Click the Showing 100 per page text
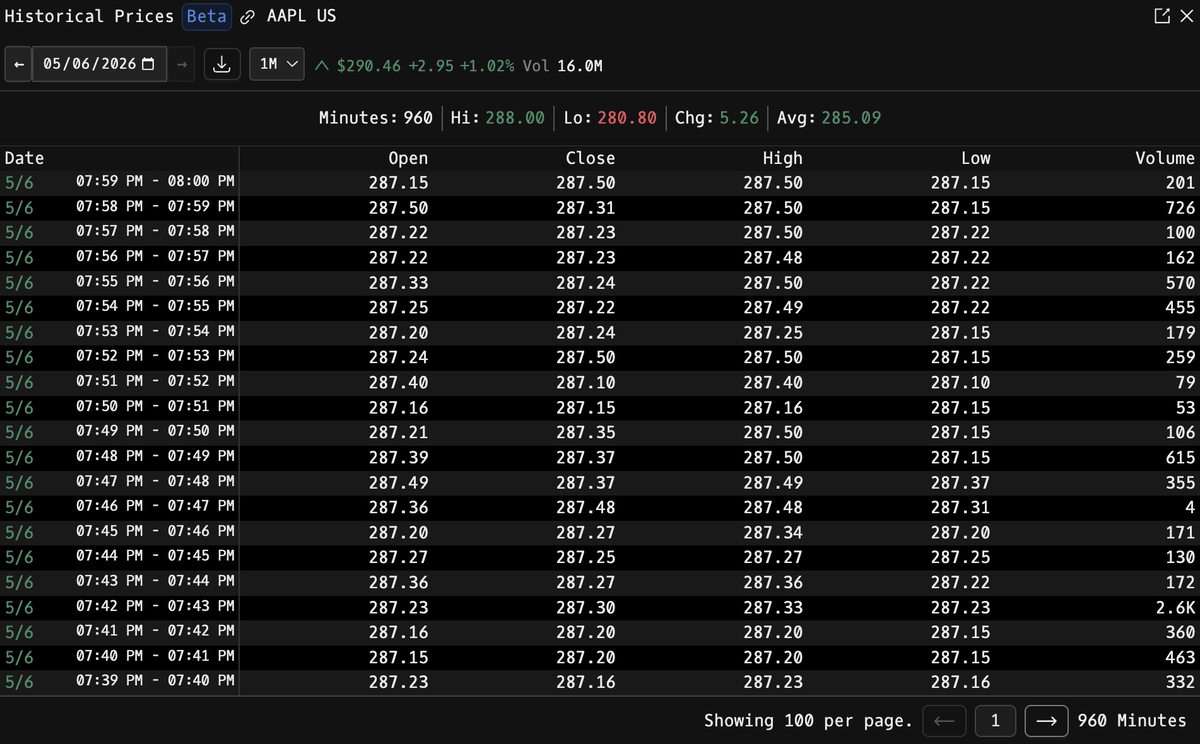This screenshot has height=744, width=1200. point(808,720)
